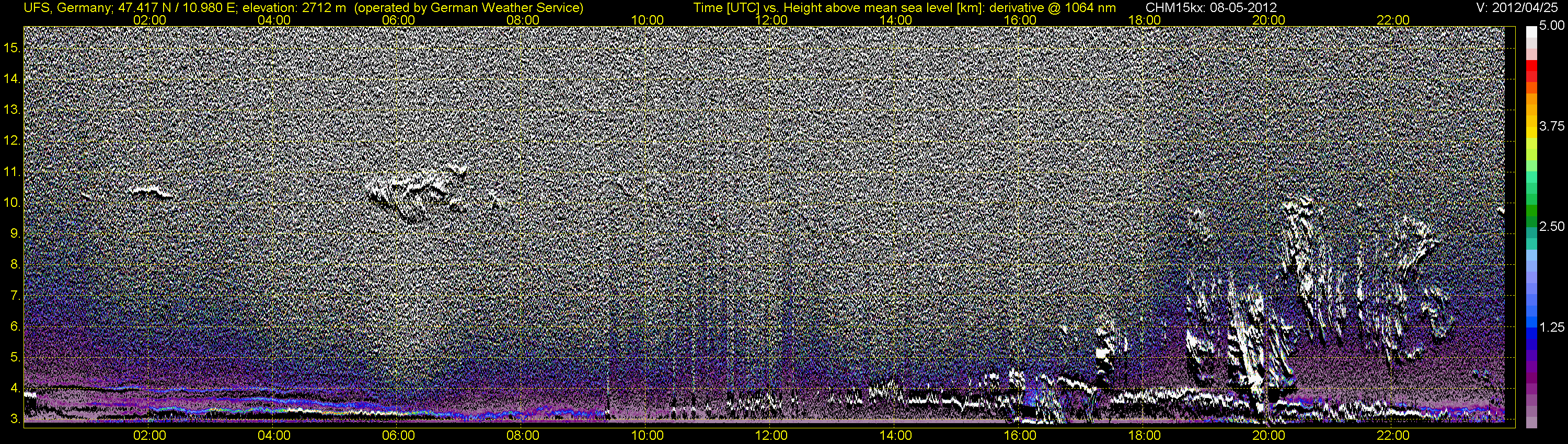This screenshot has width=1568, height=444.
Task: Click the height axis label "10."
Action: click(x=13, y=203)
